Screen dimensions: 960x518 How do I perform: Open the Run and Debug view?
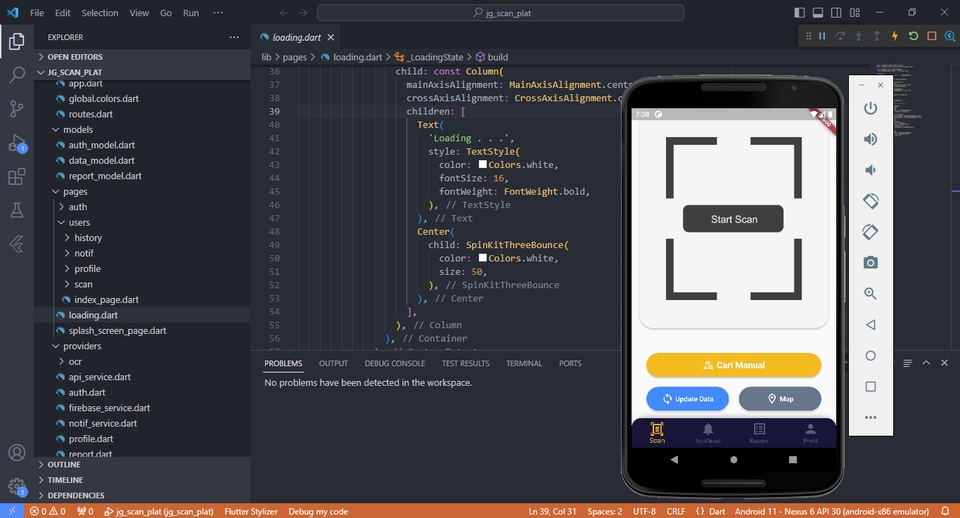17,143
